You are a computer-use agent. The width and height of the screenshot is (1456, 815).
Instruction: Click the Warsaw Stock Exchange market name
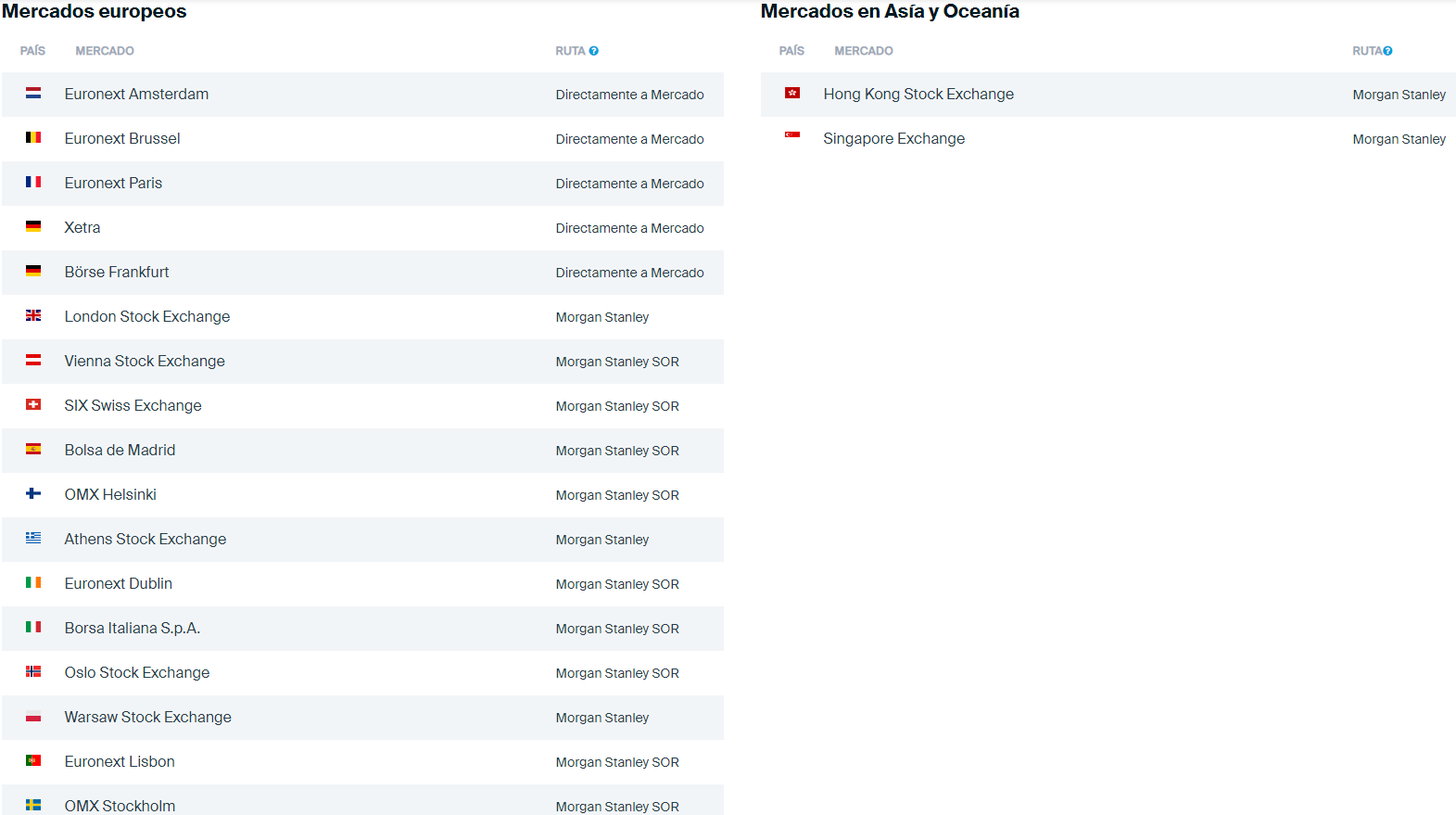(x=147, y=718)
